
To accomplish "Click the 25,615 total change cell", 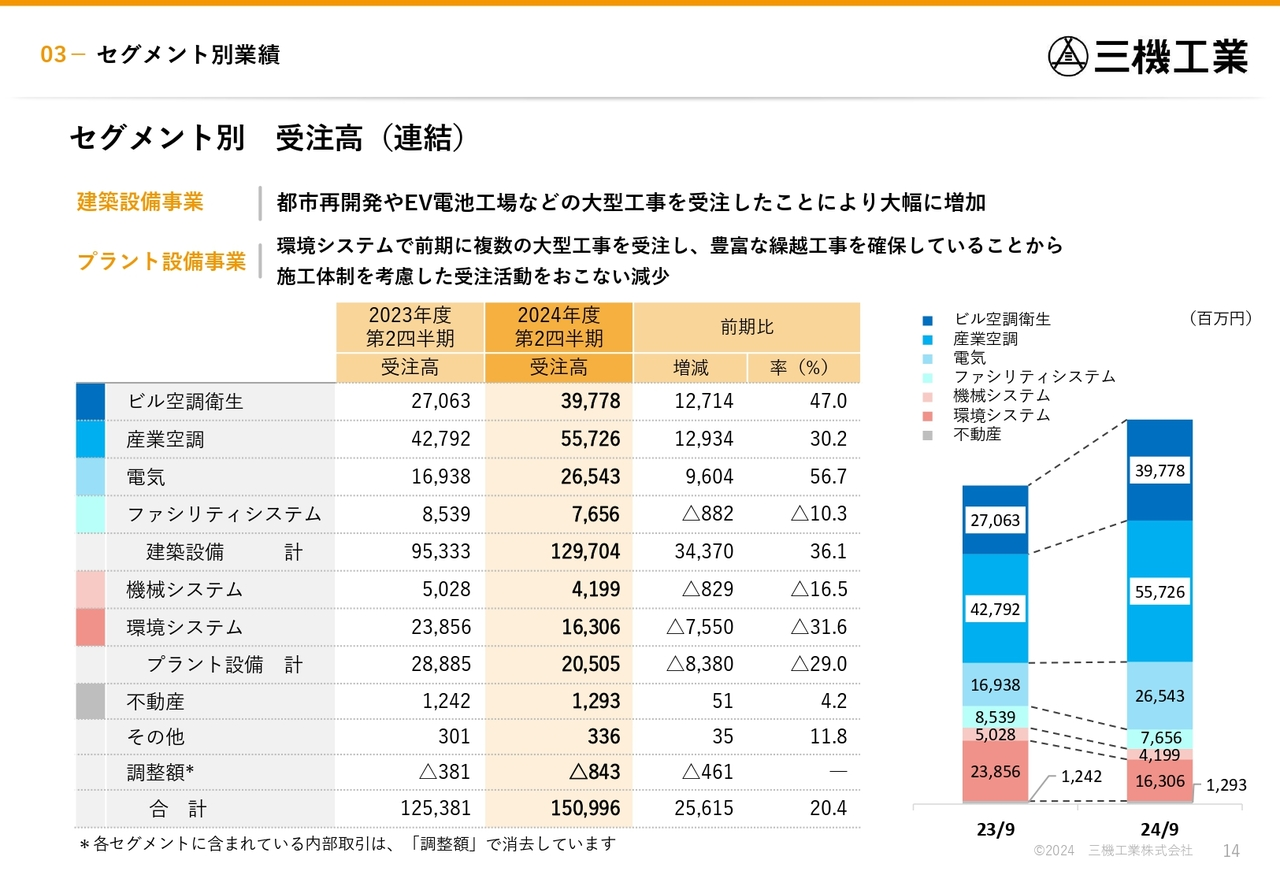I will pyautogui.click(x=703, y=809).
